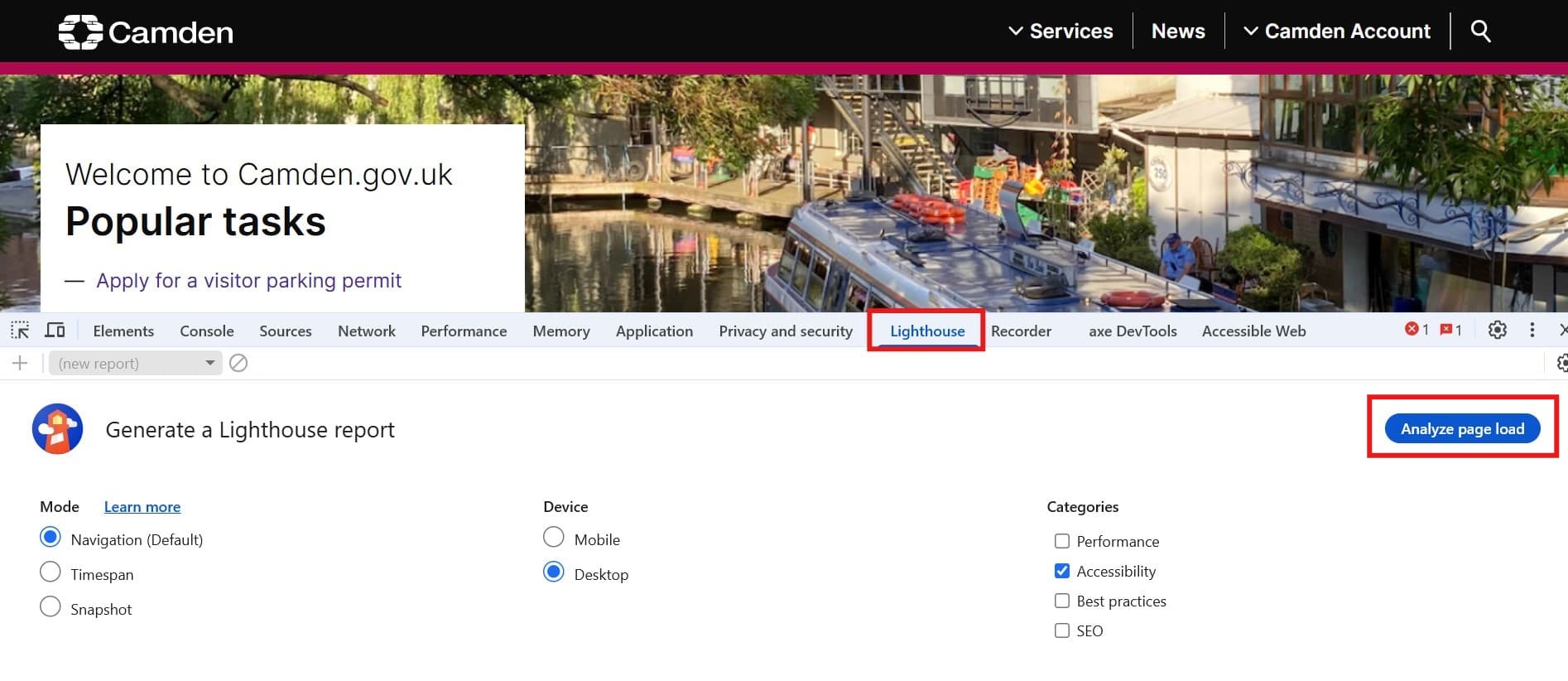This screenshot has width=1568, height=681.
Task: Switch to the Network tab
Action: [367, 331]
